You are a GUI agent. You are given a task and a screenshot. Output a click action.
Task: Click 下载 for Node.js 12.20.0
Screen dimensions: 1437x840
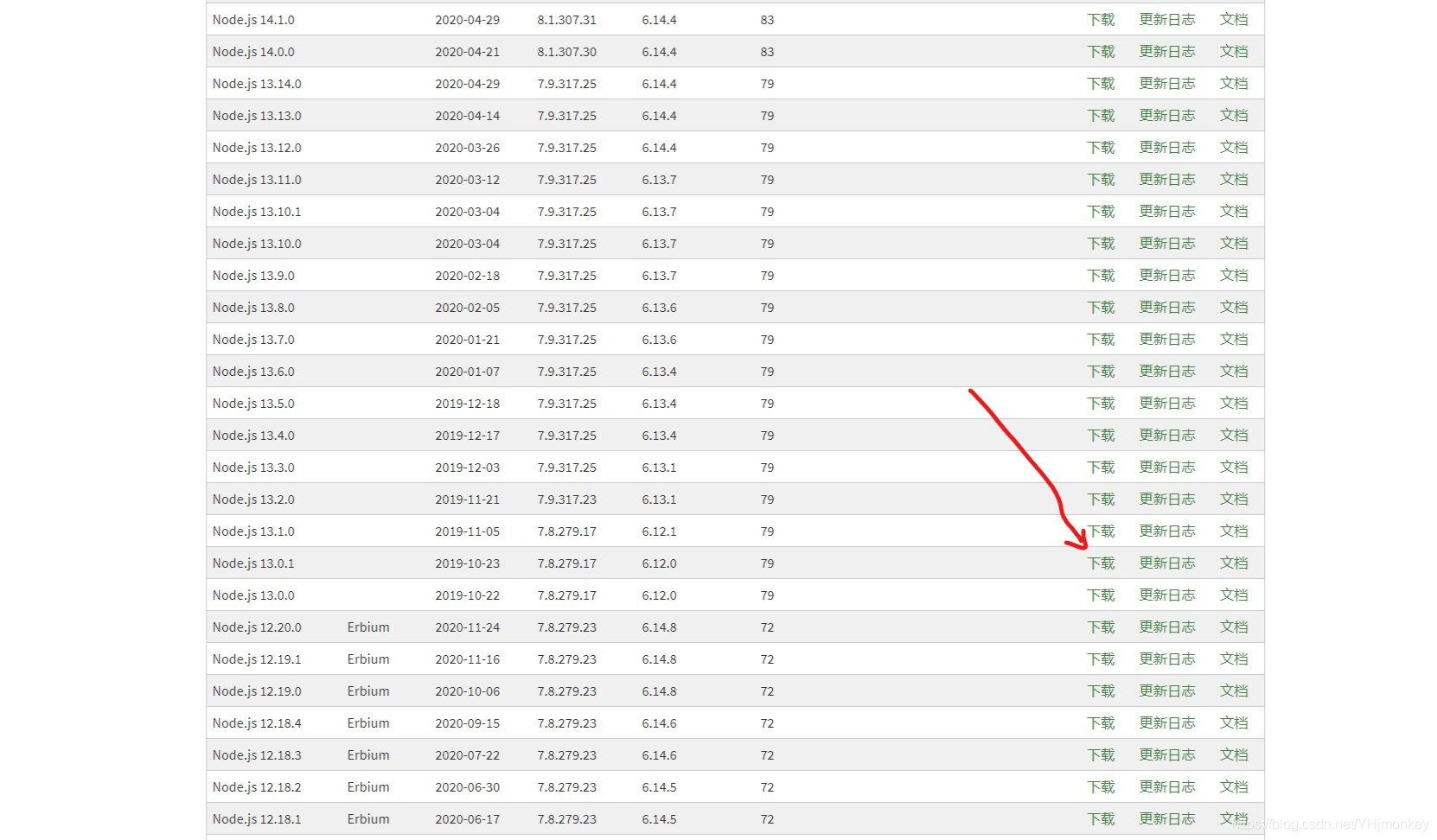(1101, 627)
